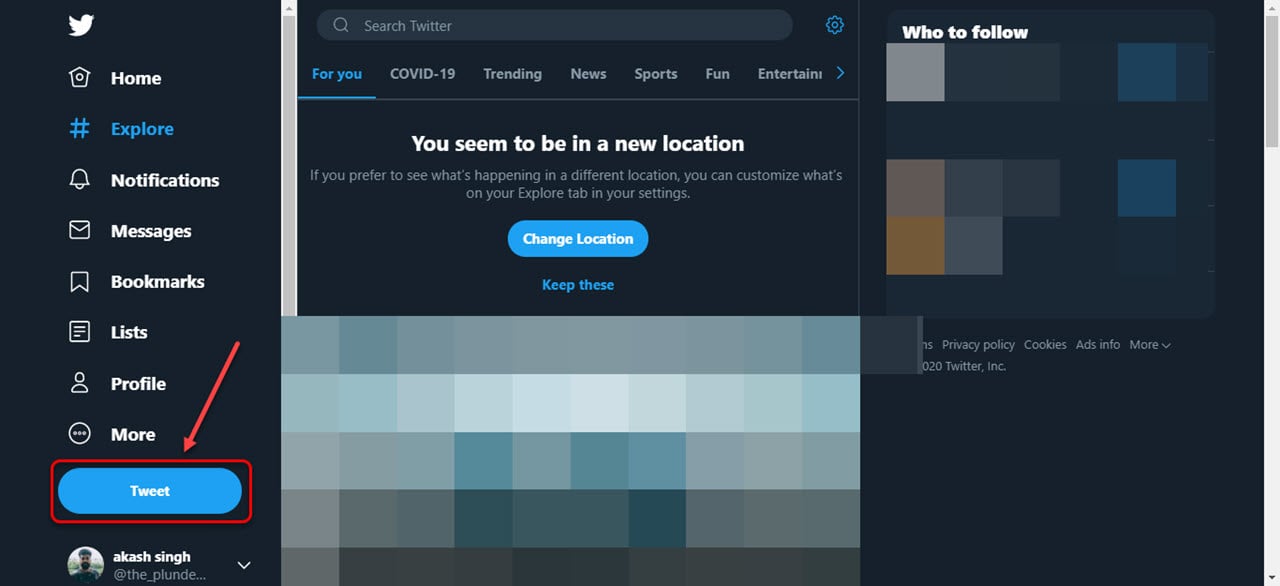The width and height of the screenshot is (1280, 586).
Task: Click the Bookmarks label
Action: click(158, 282)
